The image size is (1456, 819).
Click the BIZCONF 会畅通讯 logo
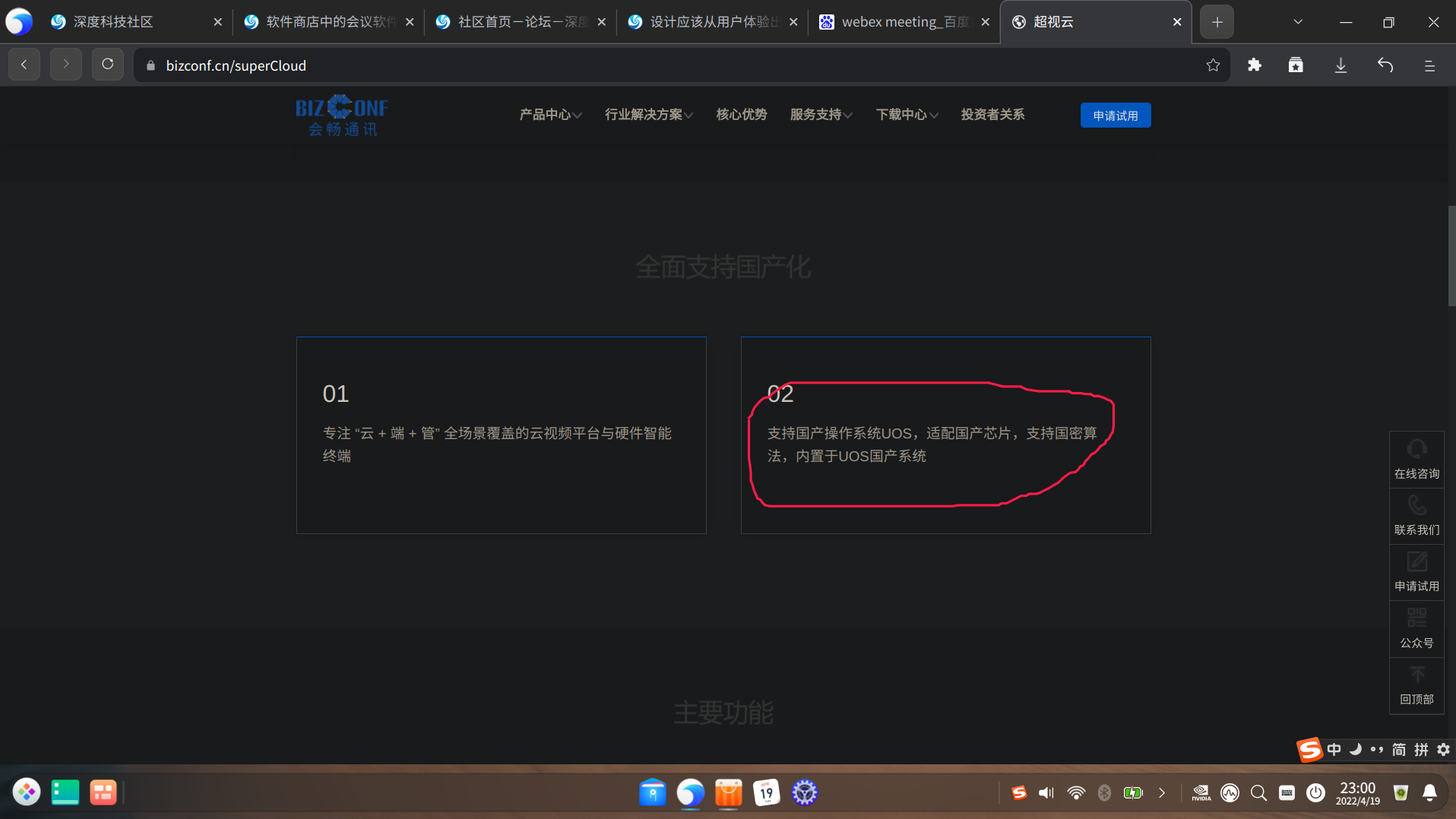342,115
